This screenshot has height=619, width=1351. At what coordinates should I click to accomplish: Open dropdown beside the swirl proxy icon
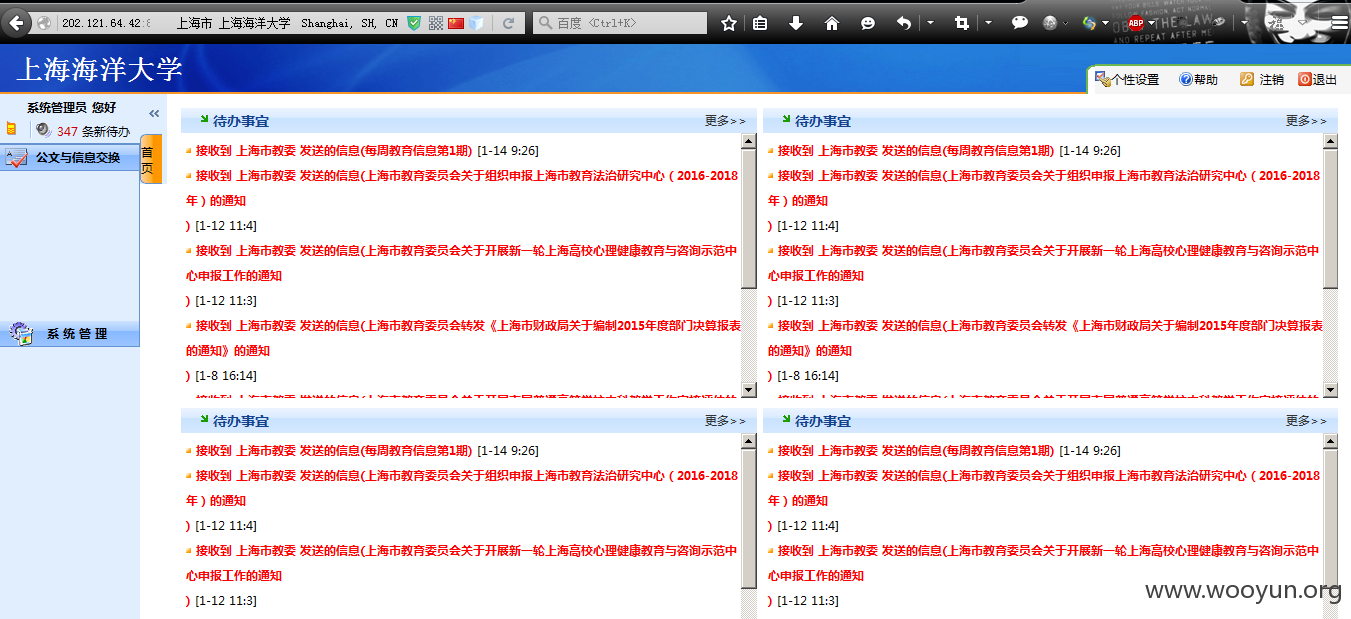[1107, 23]
